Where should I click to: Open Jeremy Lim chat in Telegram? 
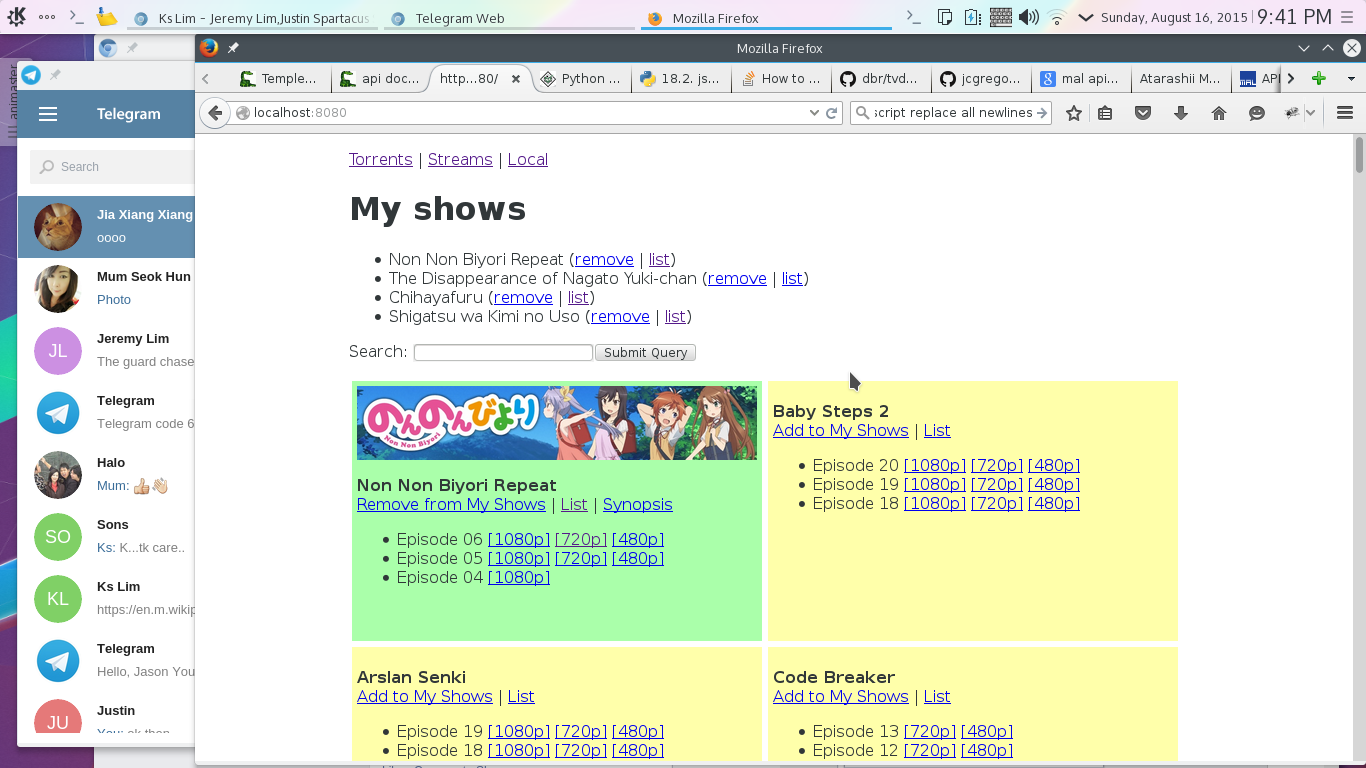point(106,351)
